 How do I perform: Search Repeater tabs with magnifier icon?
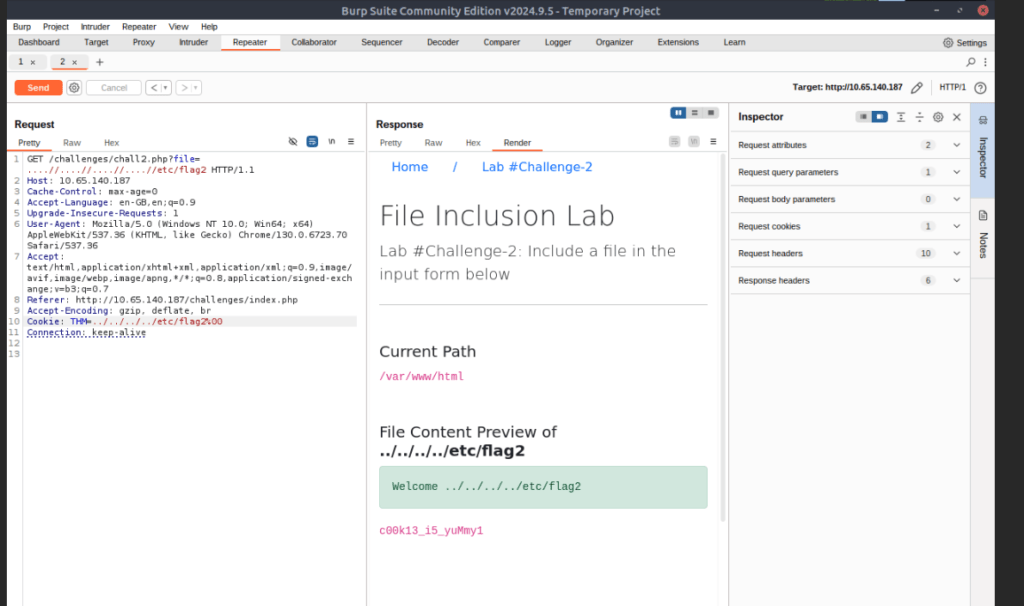coord(971,62)
